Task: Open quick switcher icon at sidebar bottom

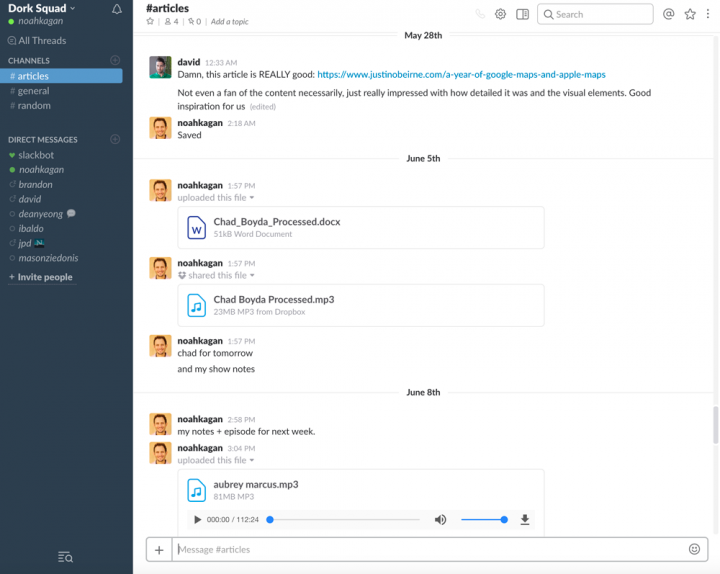Action: point(65,557)
